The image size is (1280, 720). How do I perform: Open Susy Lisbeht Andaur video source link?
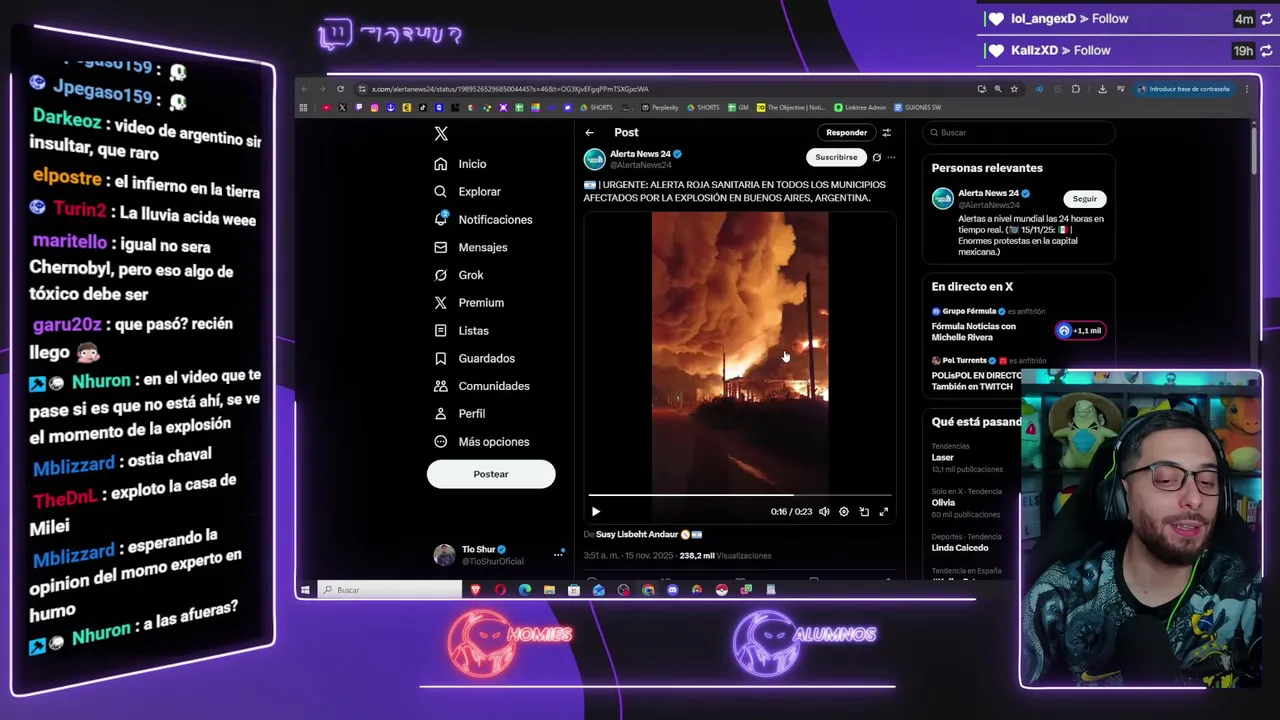pyautogui.click(x=648, y=534)
